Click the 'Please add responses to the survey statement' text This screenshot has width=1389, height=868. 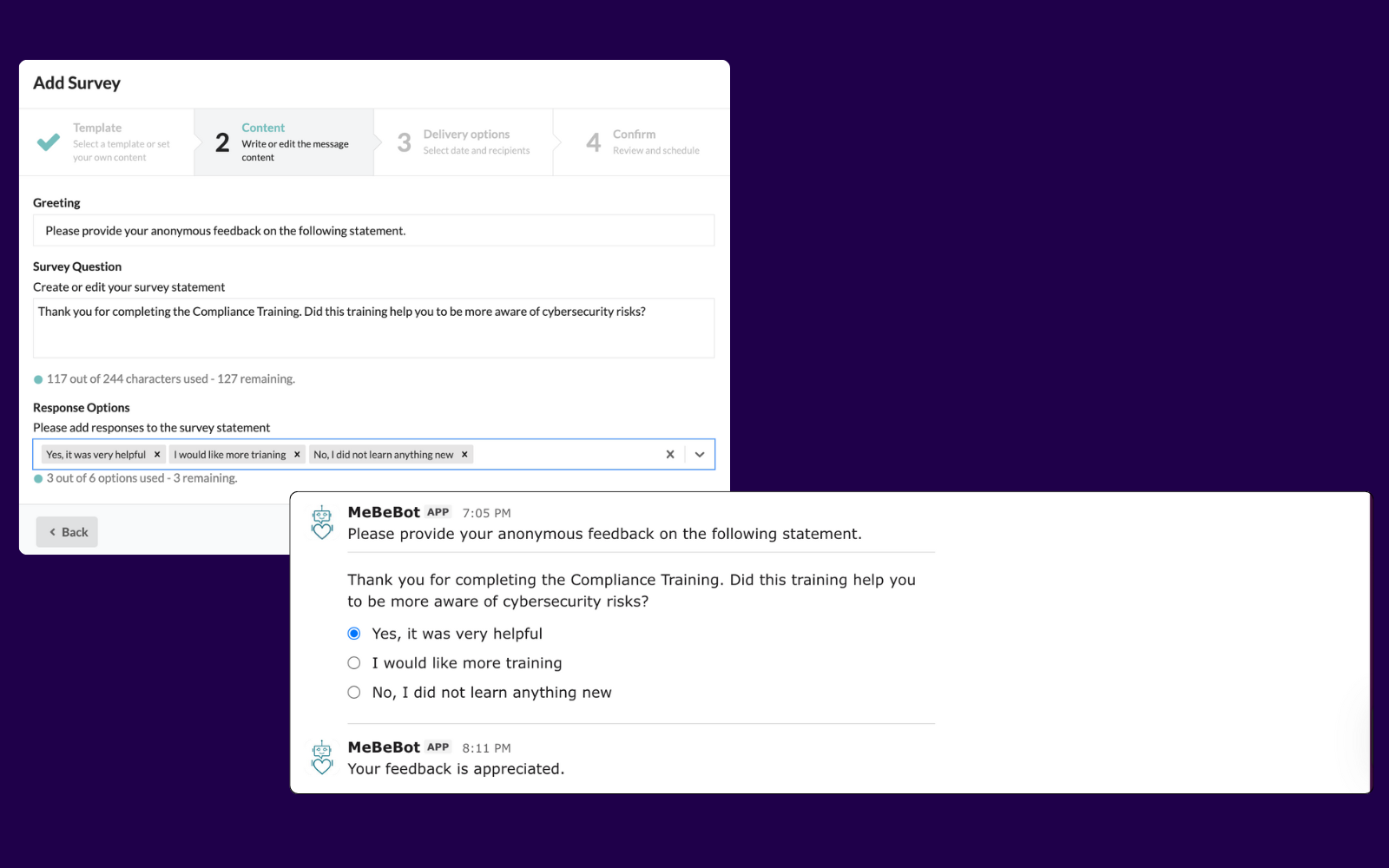pos(152,428)
